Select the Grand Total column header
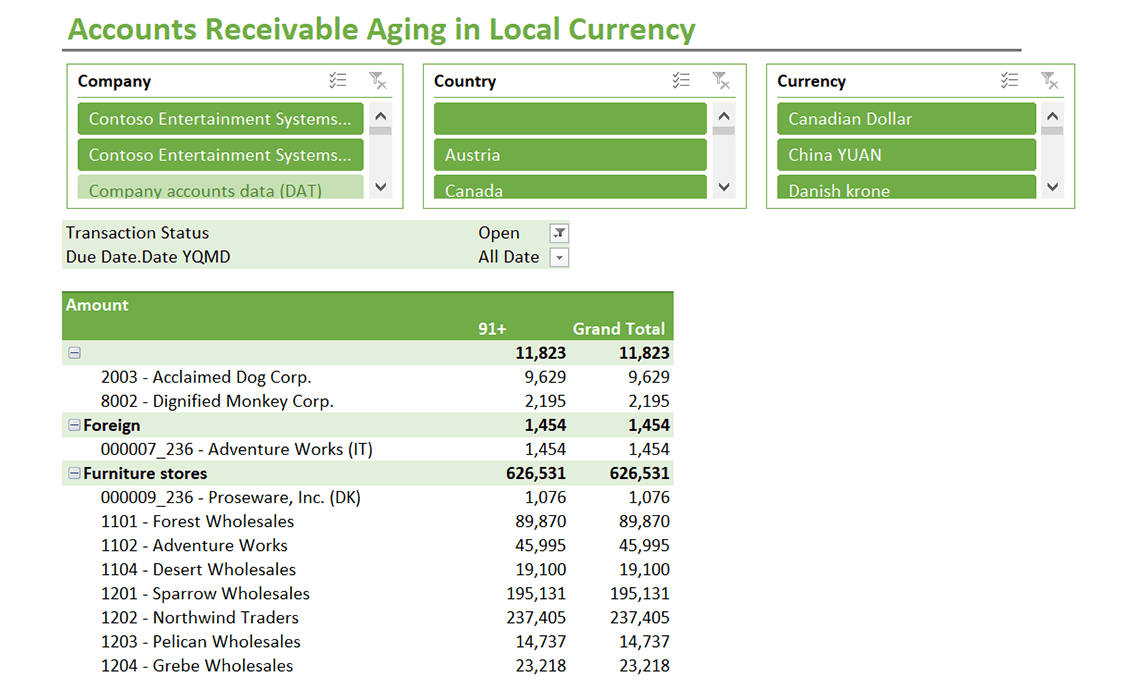The image size is (1140, 687). tap(619, 329)
